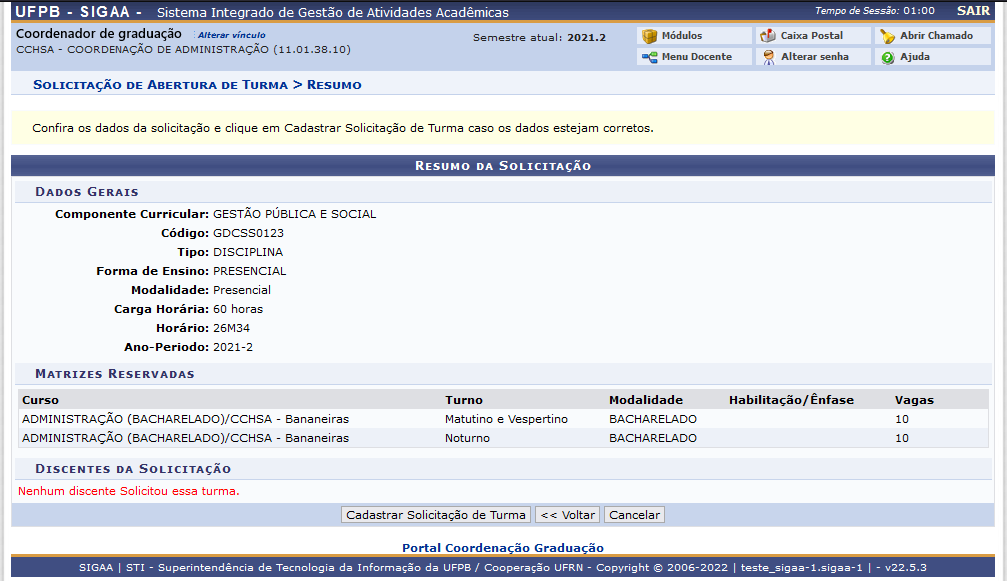Screen dimensions: 1007x581
Task: Click CCHSA - COORDENAÇÃO DE ADMINISTRAÇÃO text
Action: (x=183, y=49)
